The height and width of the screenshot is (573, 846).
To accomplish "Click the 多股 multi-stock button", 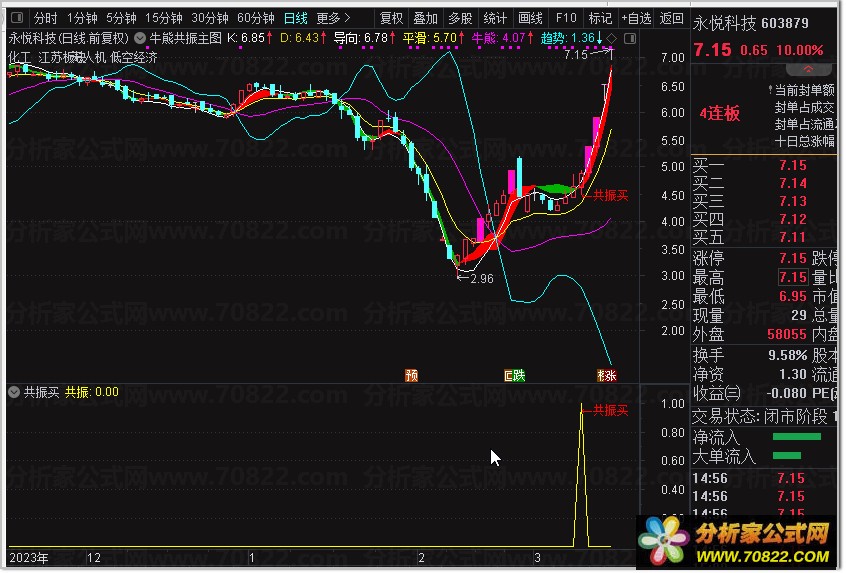I will [460, 18].
